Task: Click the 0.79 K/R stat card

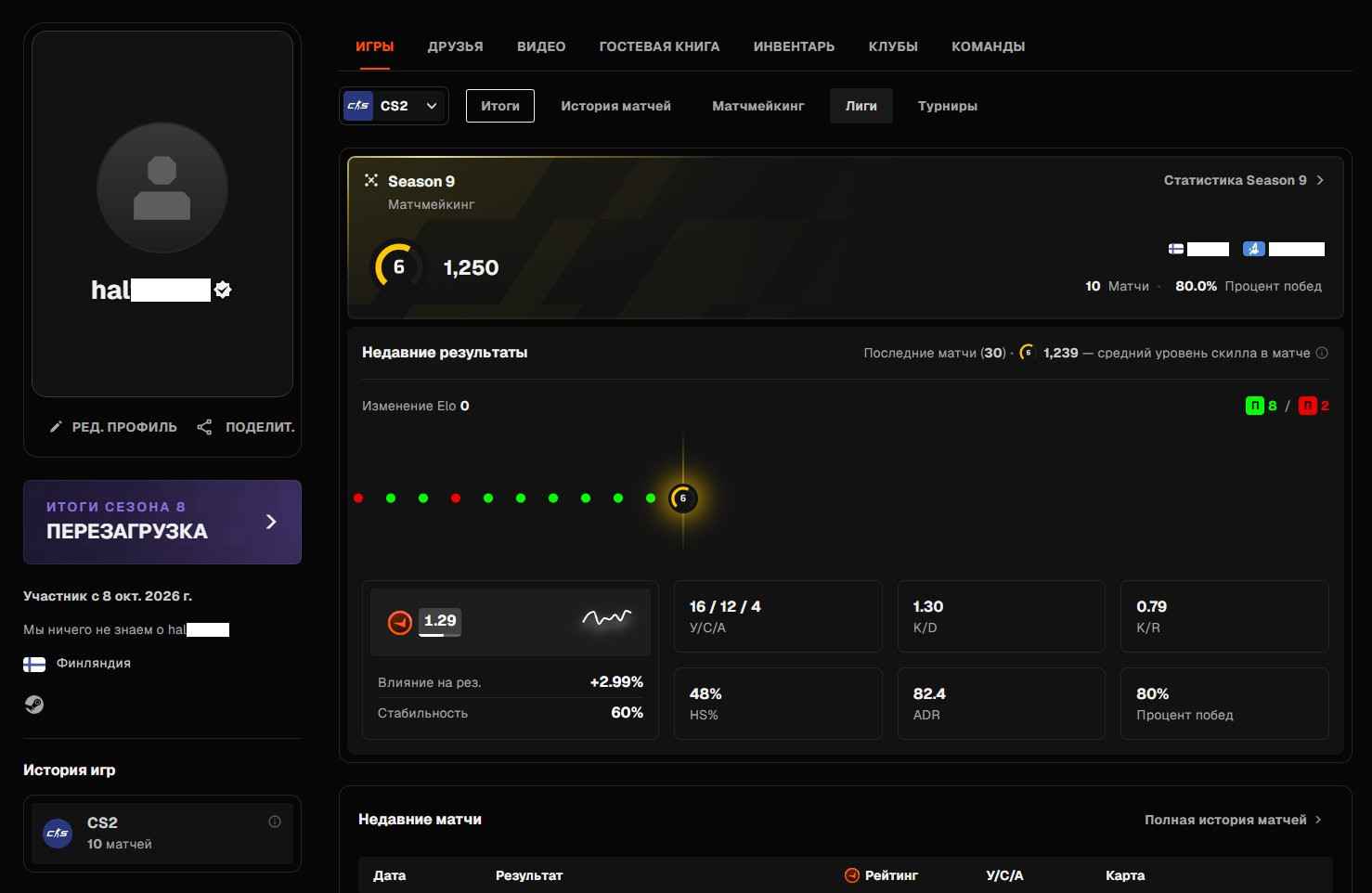Action: tap(1224, 616)
